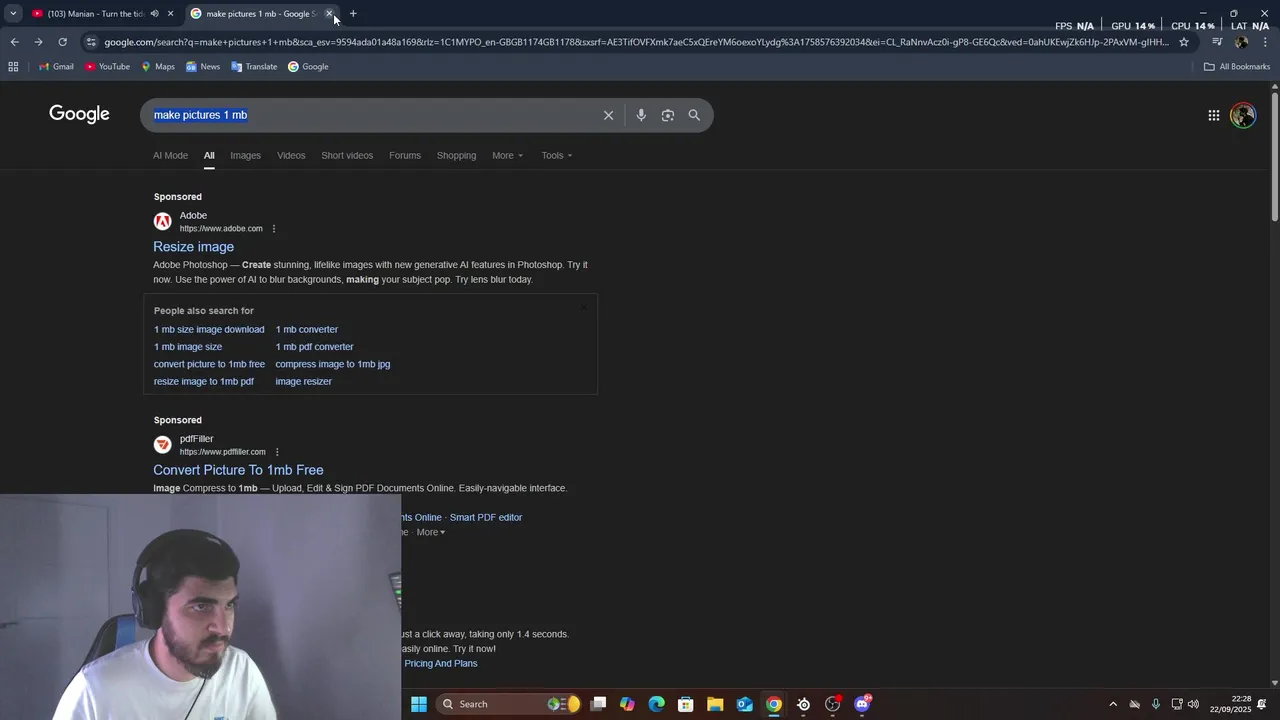This screenshot has height=720, width=1280.
Task: Open Google bookmark in bookmarks bar
Action: pyautogui.click(x=308, y=67)
